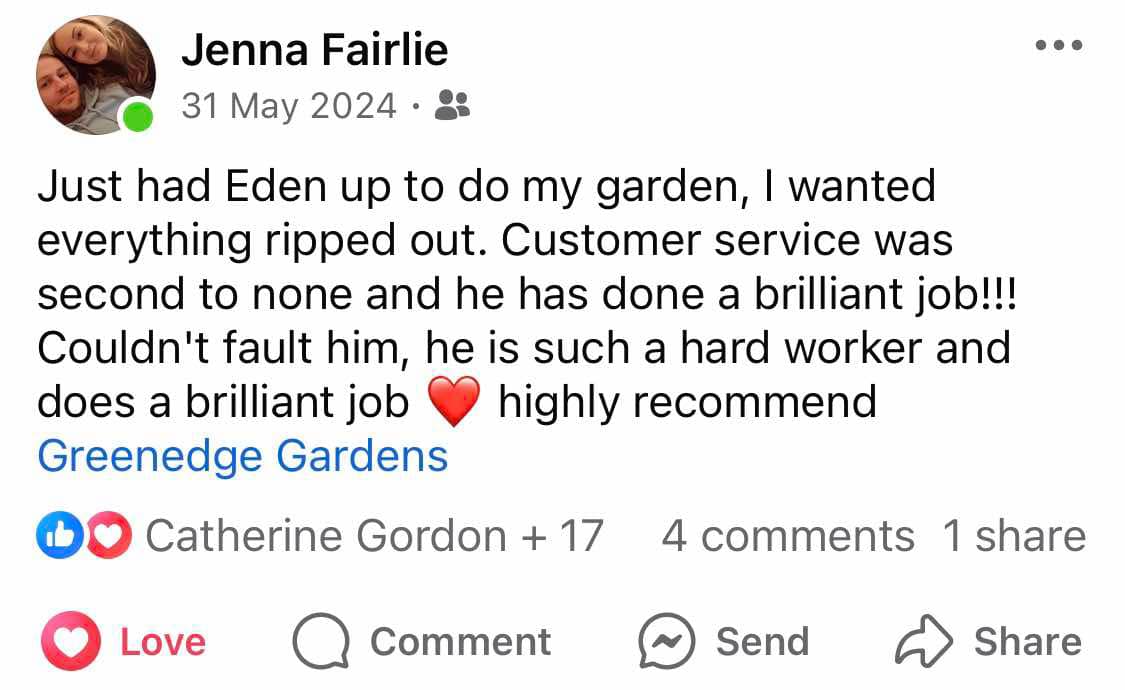Open the Greenedge Gardens page link
Screen dimensions: 1125x690
243,456
